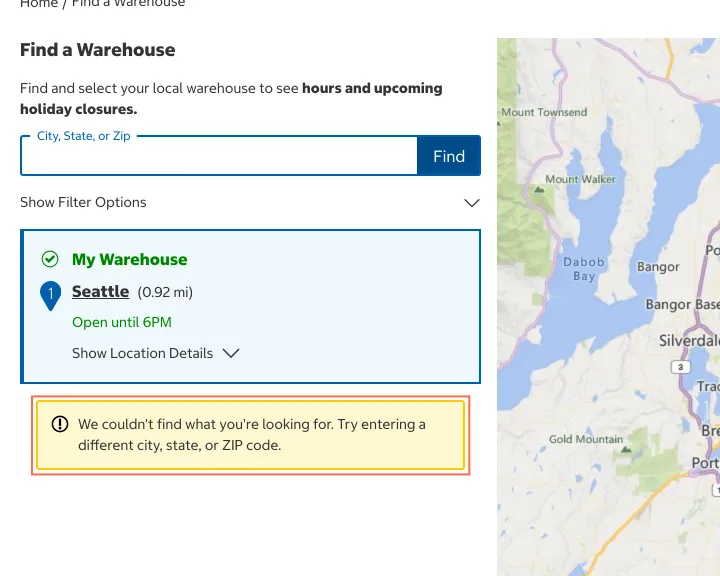This screenshot has width=720, height=576.
Task: Click the Route 3 highway shield on map
Action: [681, 367]
